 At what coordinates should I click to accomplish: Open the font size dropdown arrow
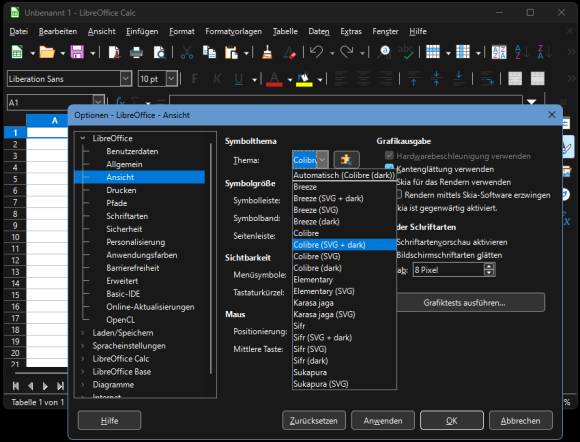pos(171,79)
